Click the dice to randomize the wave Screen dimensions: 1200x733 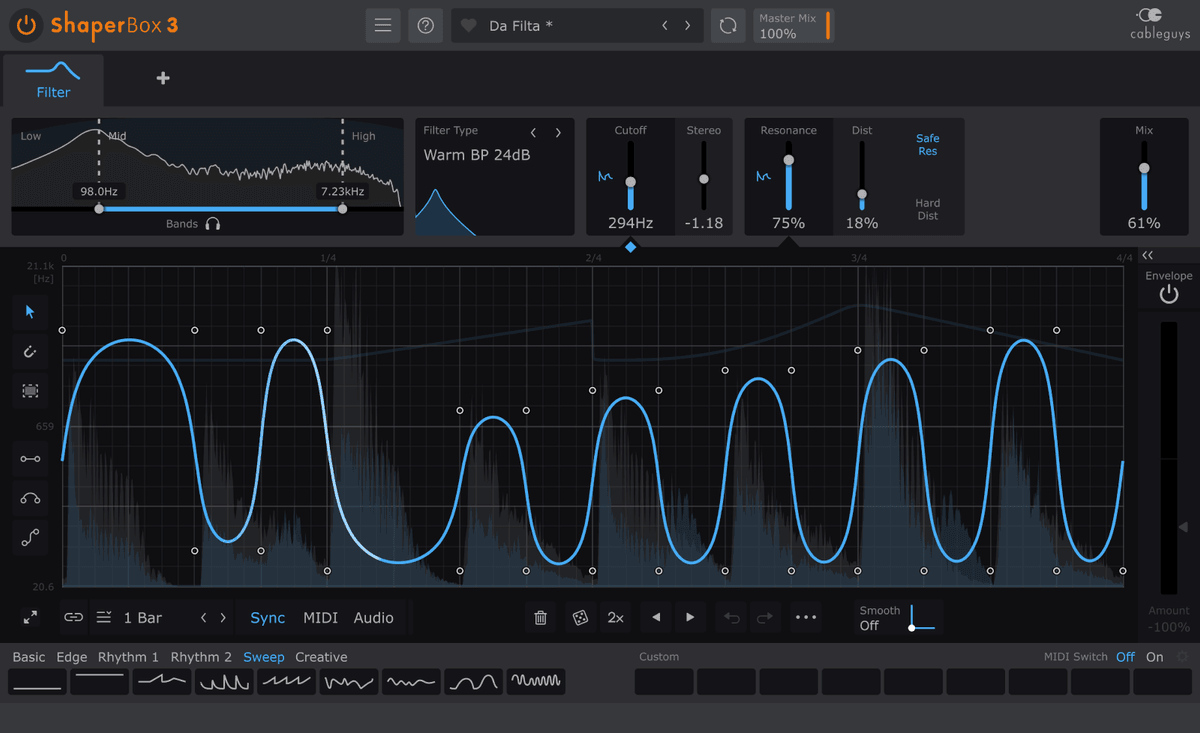[580, 618]
